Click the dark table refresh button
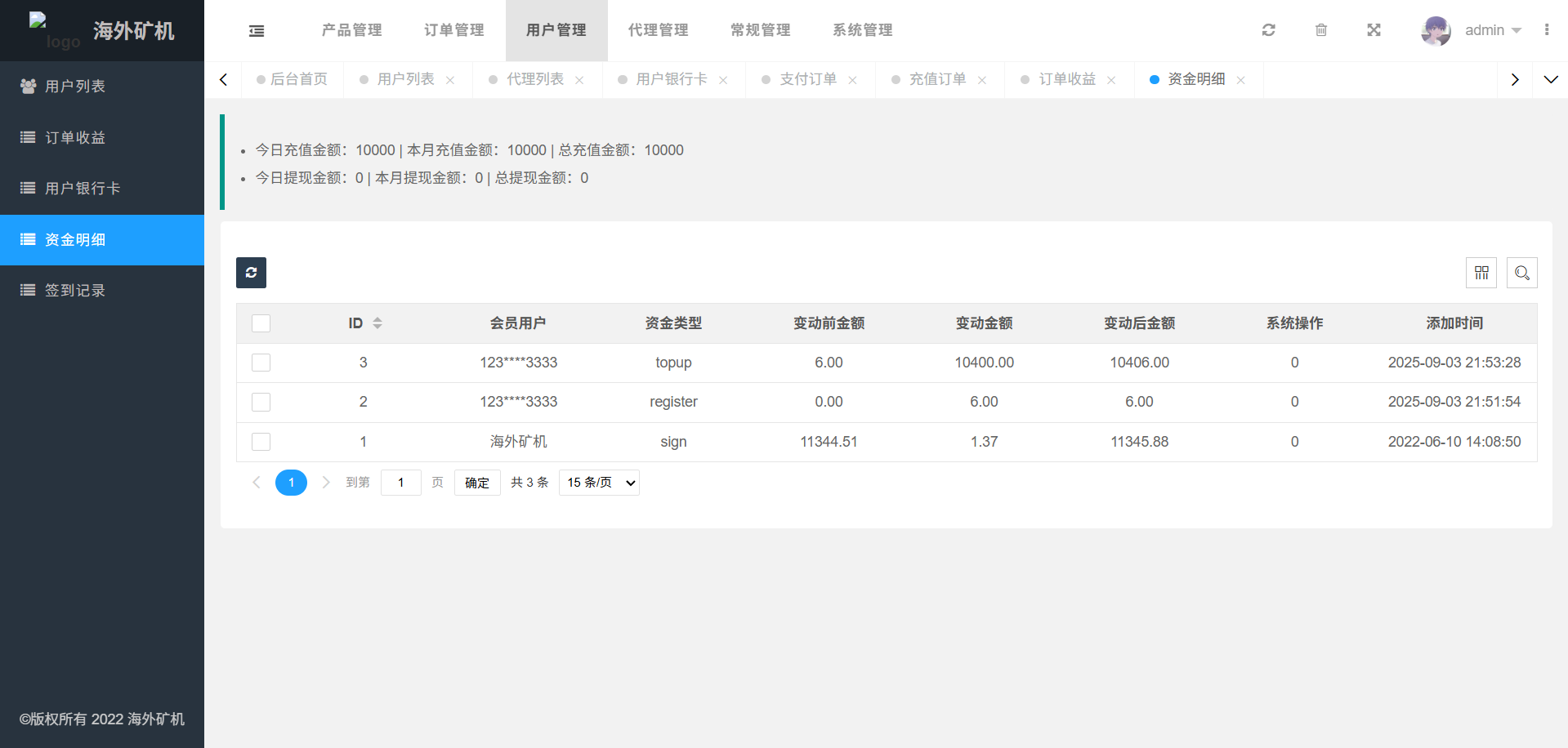1568x748 pixels. [x=251, y=273]
